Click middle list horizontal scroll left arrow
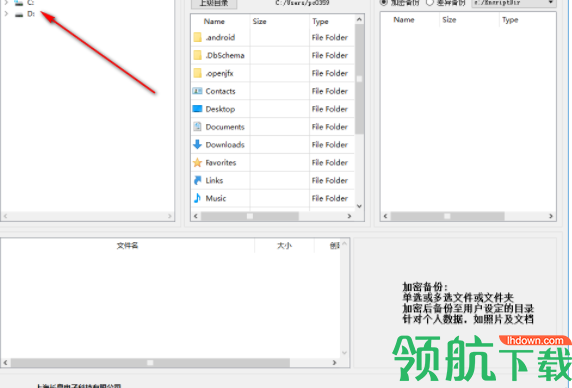572x388 pixels. point(196,216)
